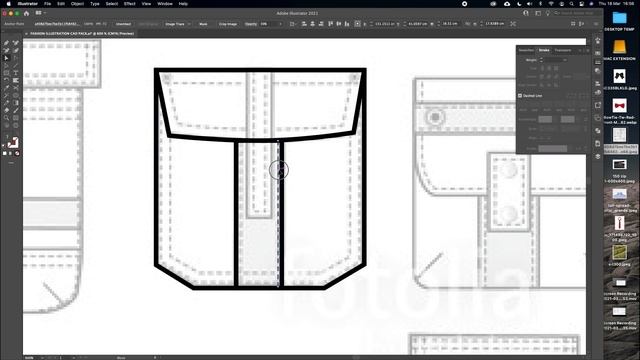The height and width of the screenshot is (360, 640).
Task: Switch to the Swatches panel tab
Action: tap(526, 50)
